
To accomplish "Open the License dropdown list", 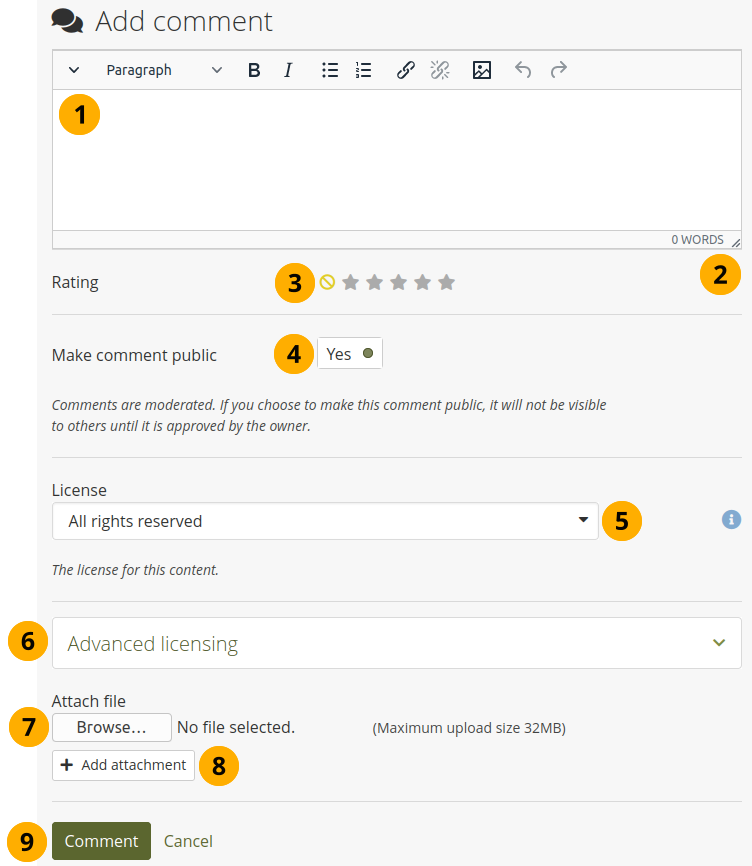I will pyautogui.click(x=325, y=521).
